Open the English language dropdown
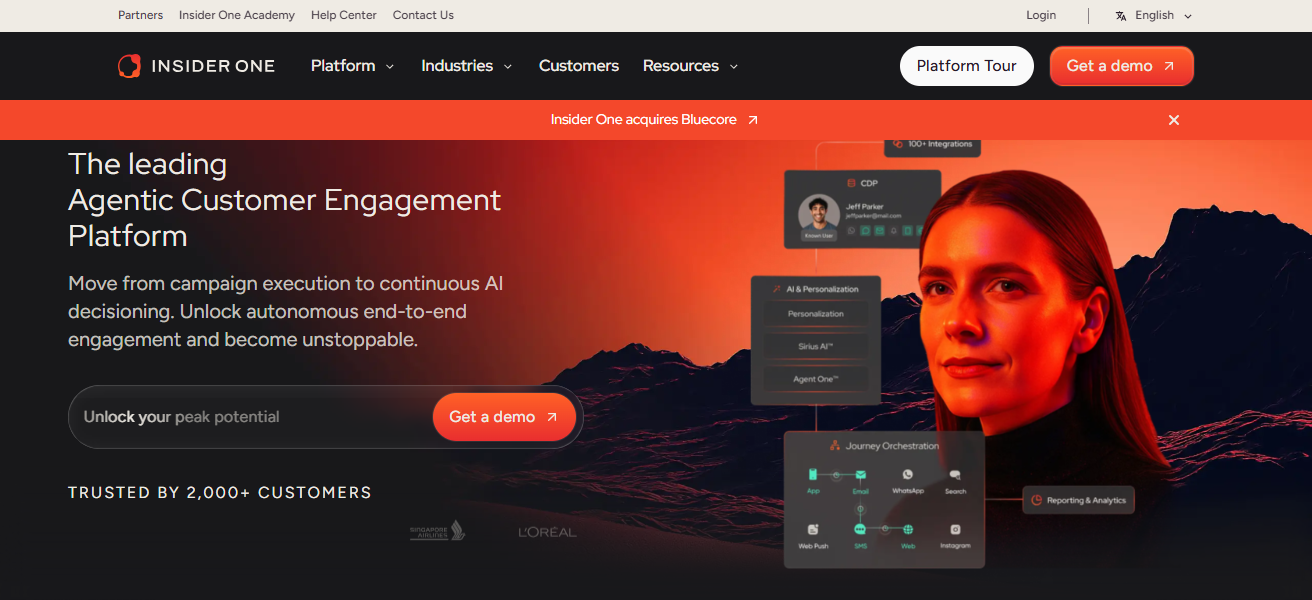Screen dimensions: 1312x600 (x=1154, y=15)
